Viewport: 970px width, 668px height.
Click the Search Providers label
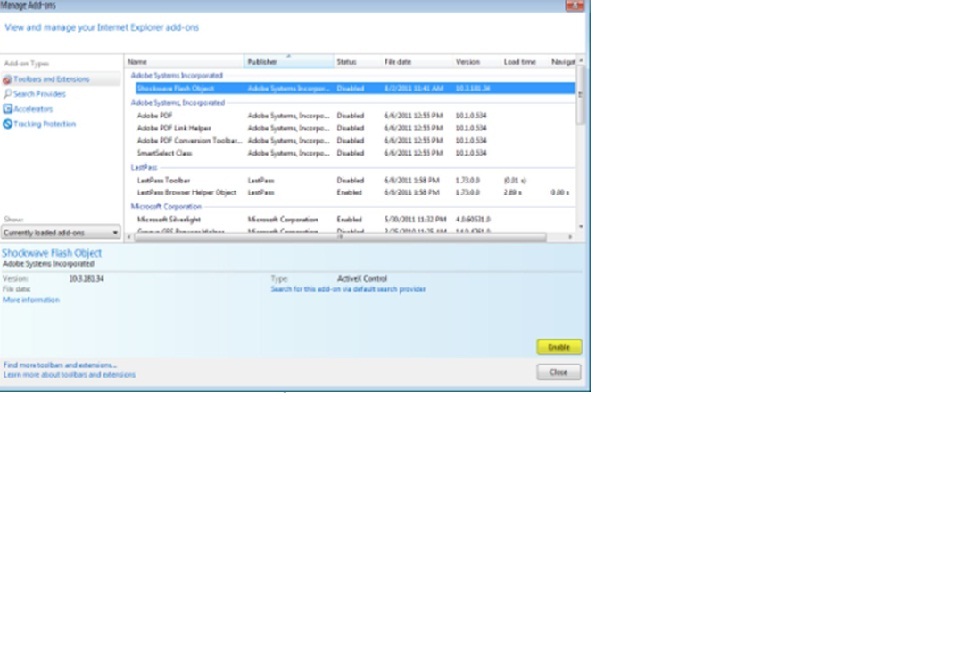pyautogui.click(x=39, y=94)
